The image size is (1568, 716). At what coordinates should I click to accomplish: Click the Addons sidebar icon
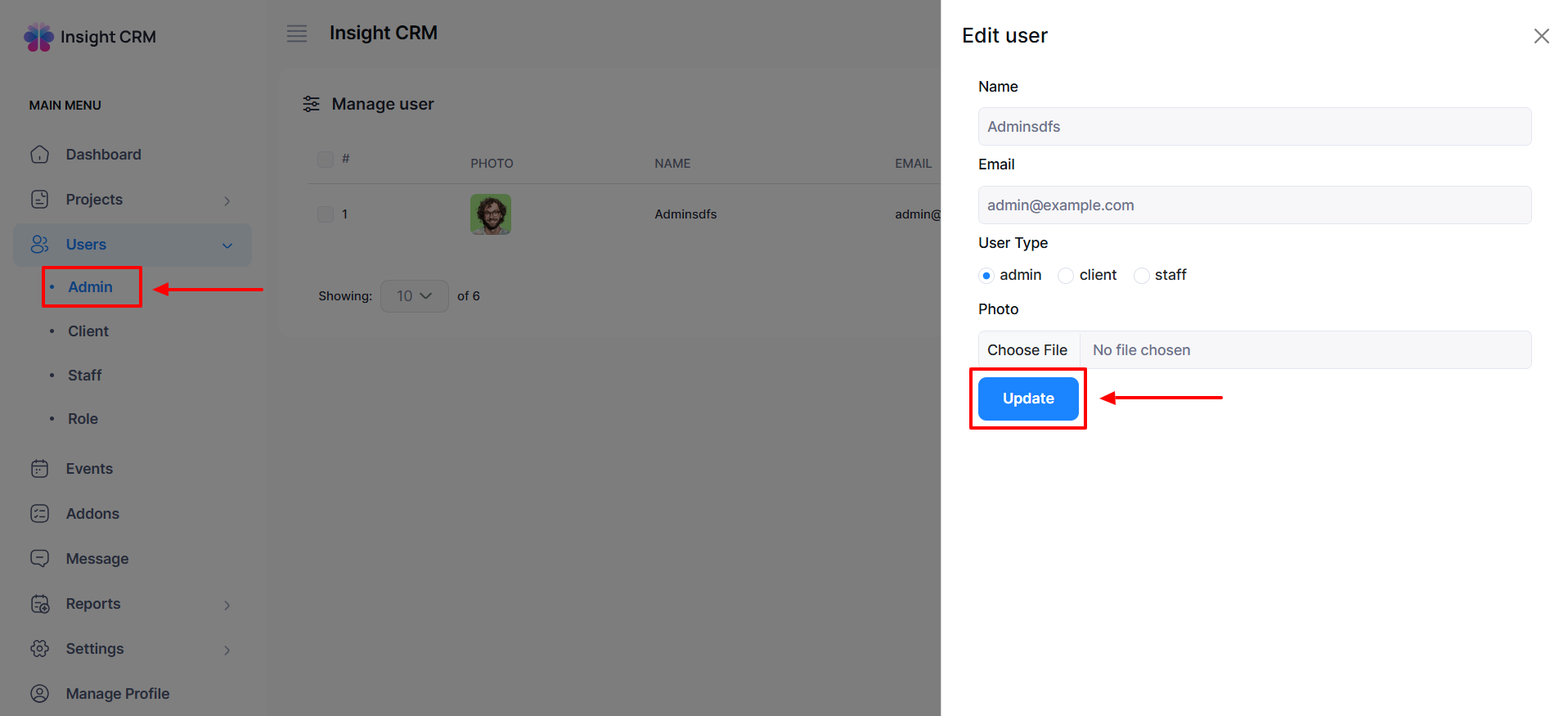39,514
